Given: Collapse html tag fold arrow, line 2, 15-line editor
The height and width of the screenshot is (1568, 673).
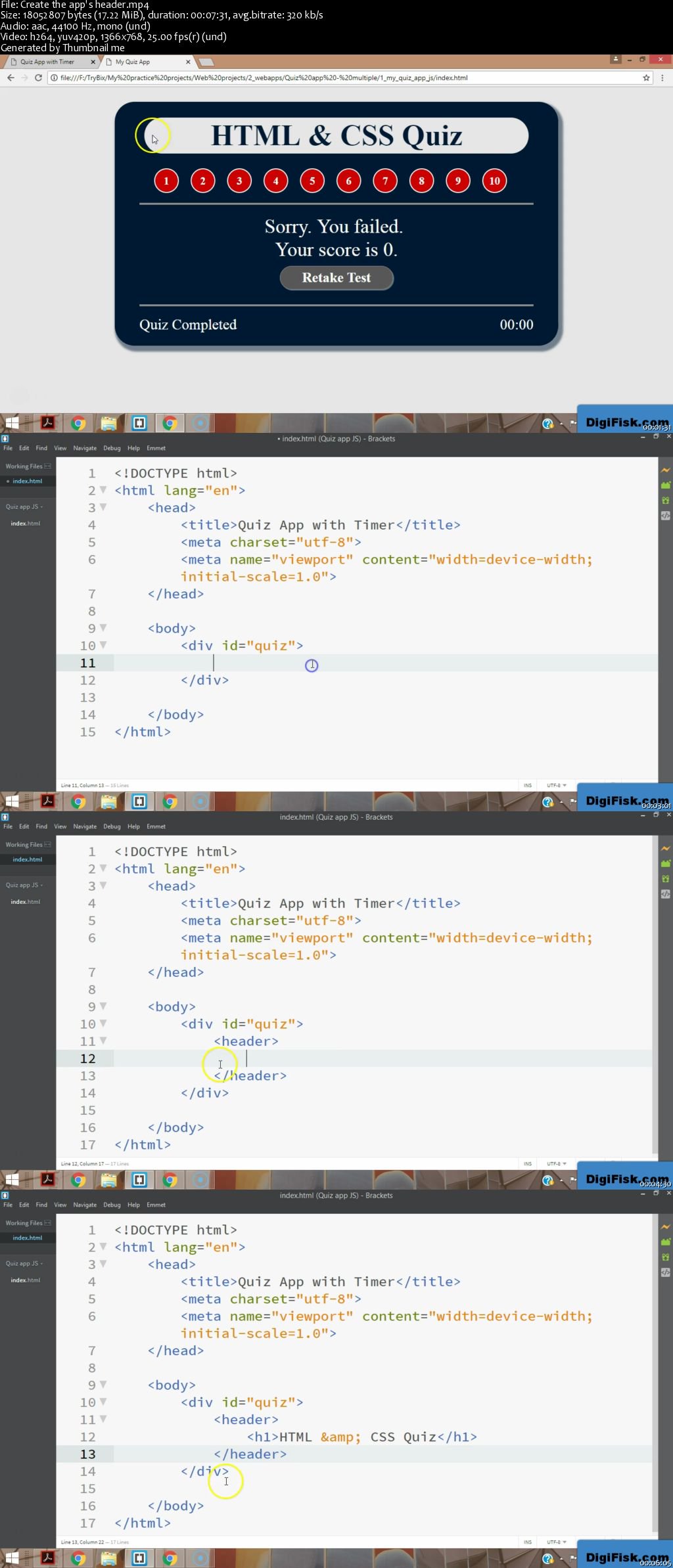Looking at the screenshot, I should point(103,490).
